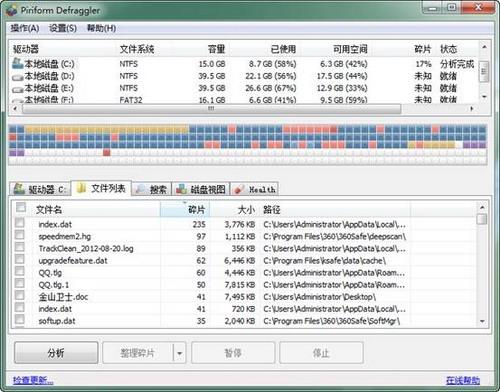Click drive list horizontal scroll-right arrow
The width and height of the screenshot is (500, 392).
tap(471, 109)
